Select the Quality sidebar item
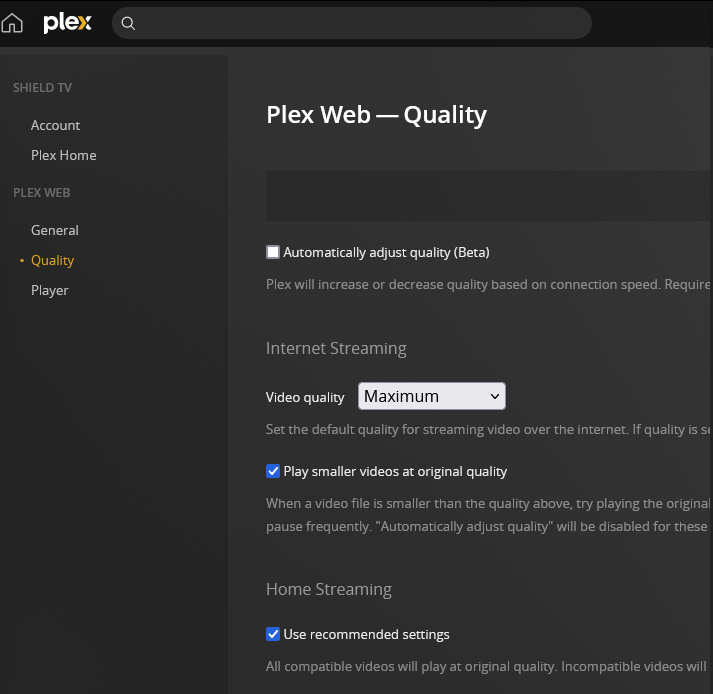The image size is (713, 694). (x=52, y=260)
